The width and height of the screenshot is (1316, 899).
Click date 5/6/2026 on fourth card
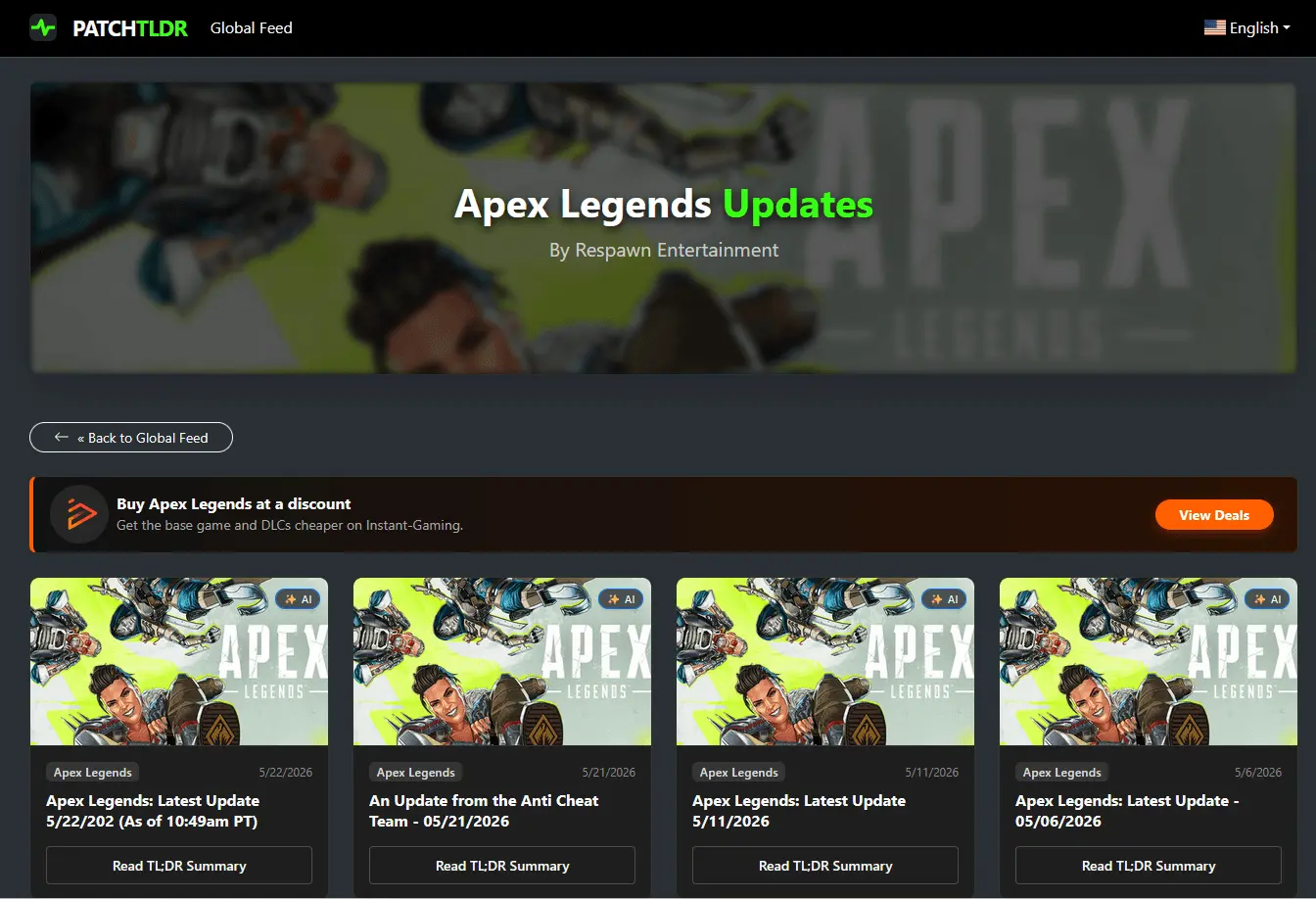[1258, 773]
